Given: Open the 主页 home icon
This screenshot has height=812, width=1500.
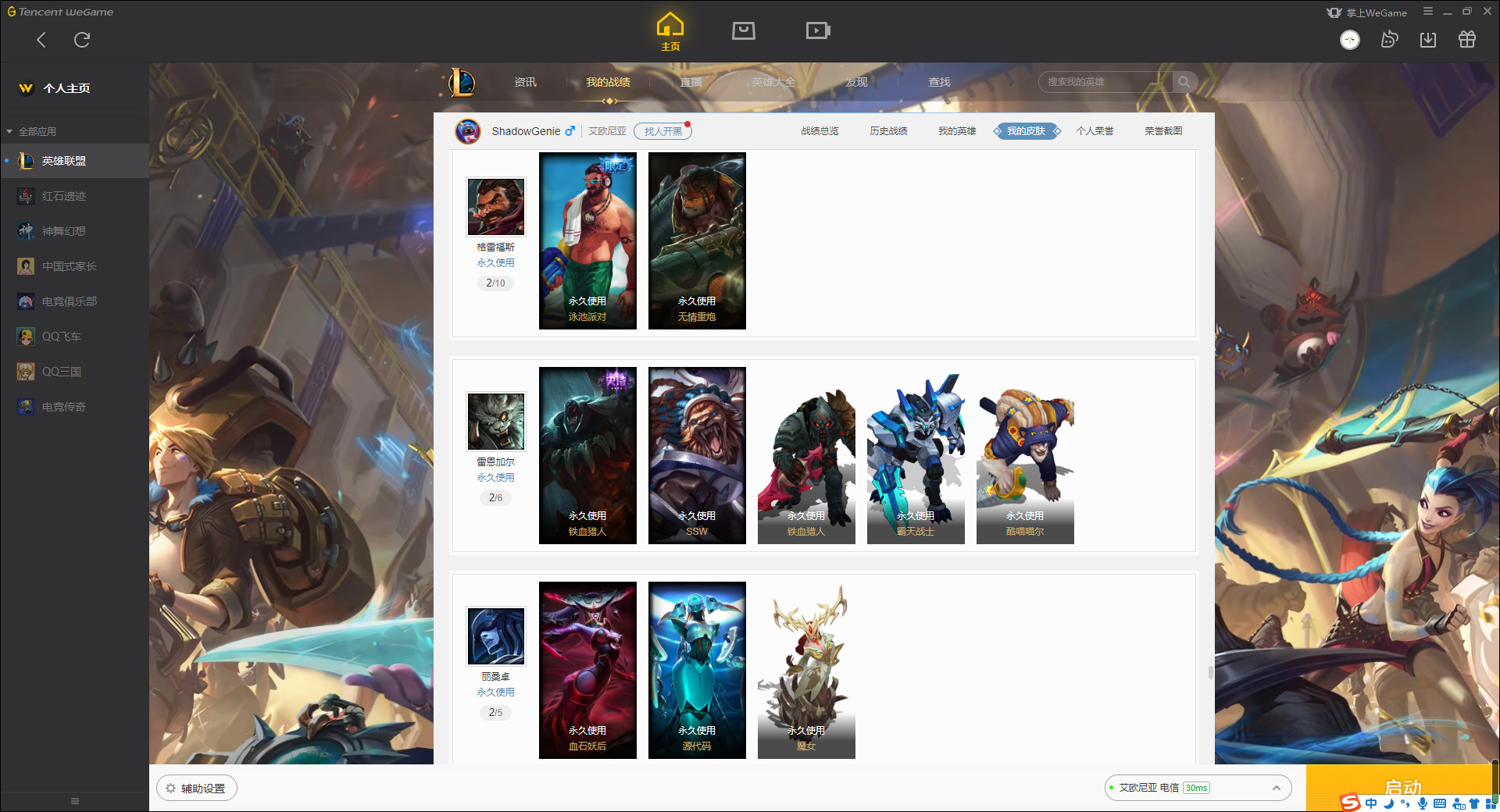Looking at the screenshot, I should [x=670, y=32].
